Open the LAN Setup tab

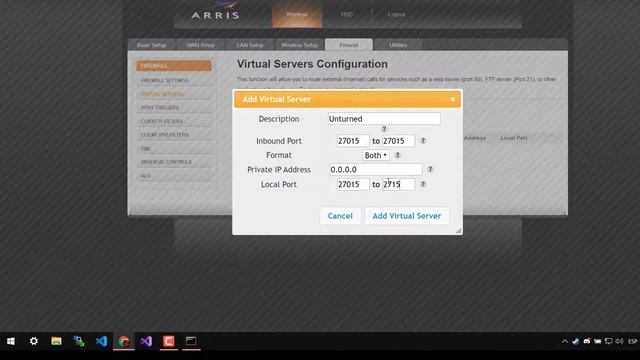pyautogui.click(x=250, y=45)
